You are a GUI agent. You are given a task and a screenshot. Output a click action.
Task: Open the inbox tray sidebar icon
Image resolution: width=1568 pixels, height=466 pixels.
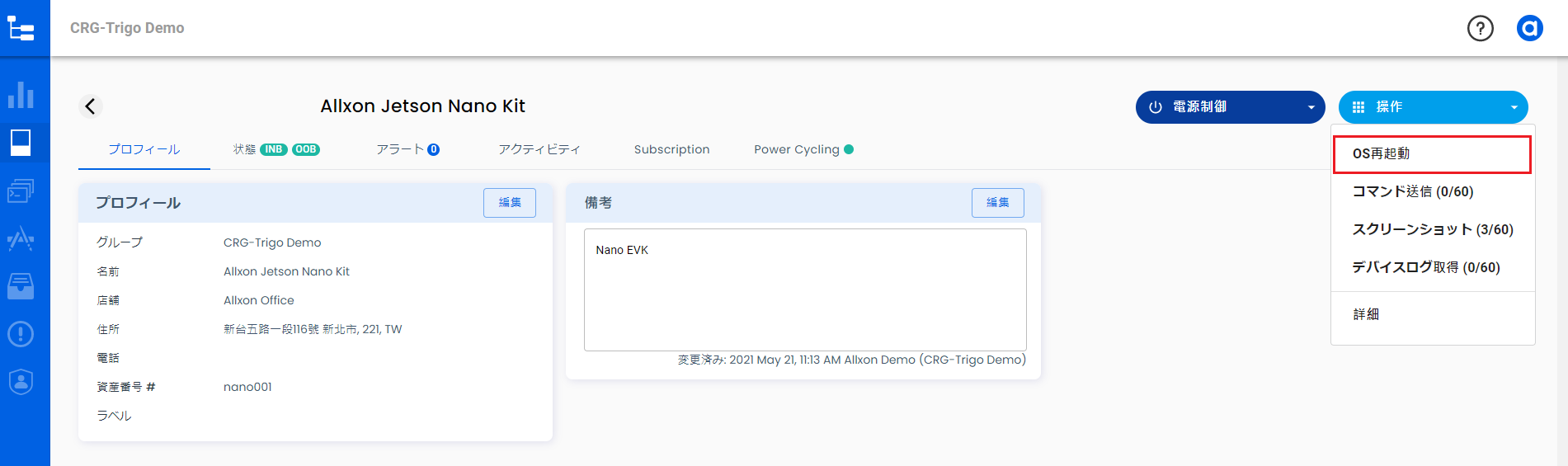[21, 286]
